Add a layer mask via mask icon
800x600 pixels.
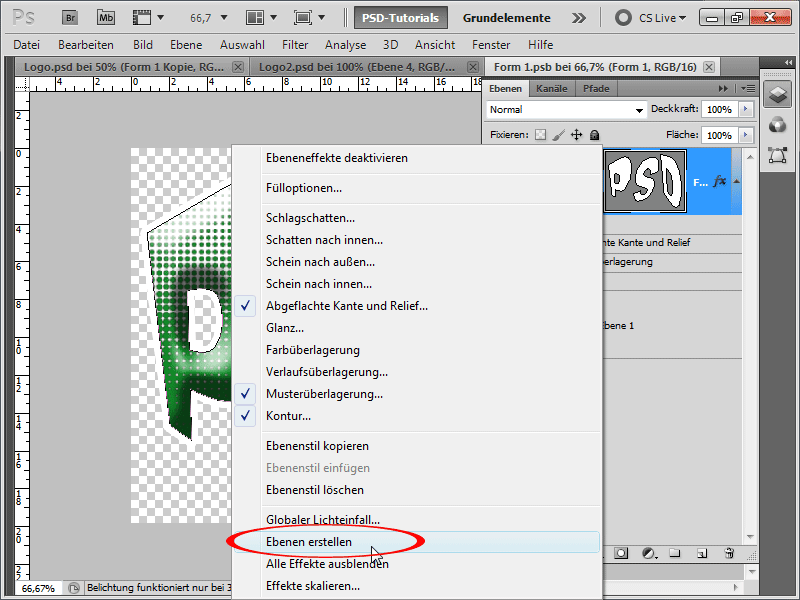(621, 553)
